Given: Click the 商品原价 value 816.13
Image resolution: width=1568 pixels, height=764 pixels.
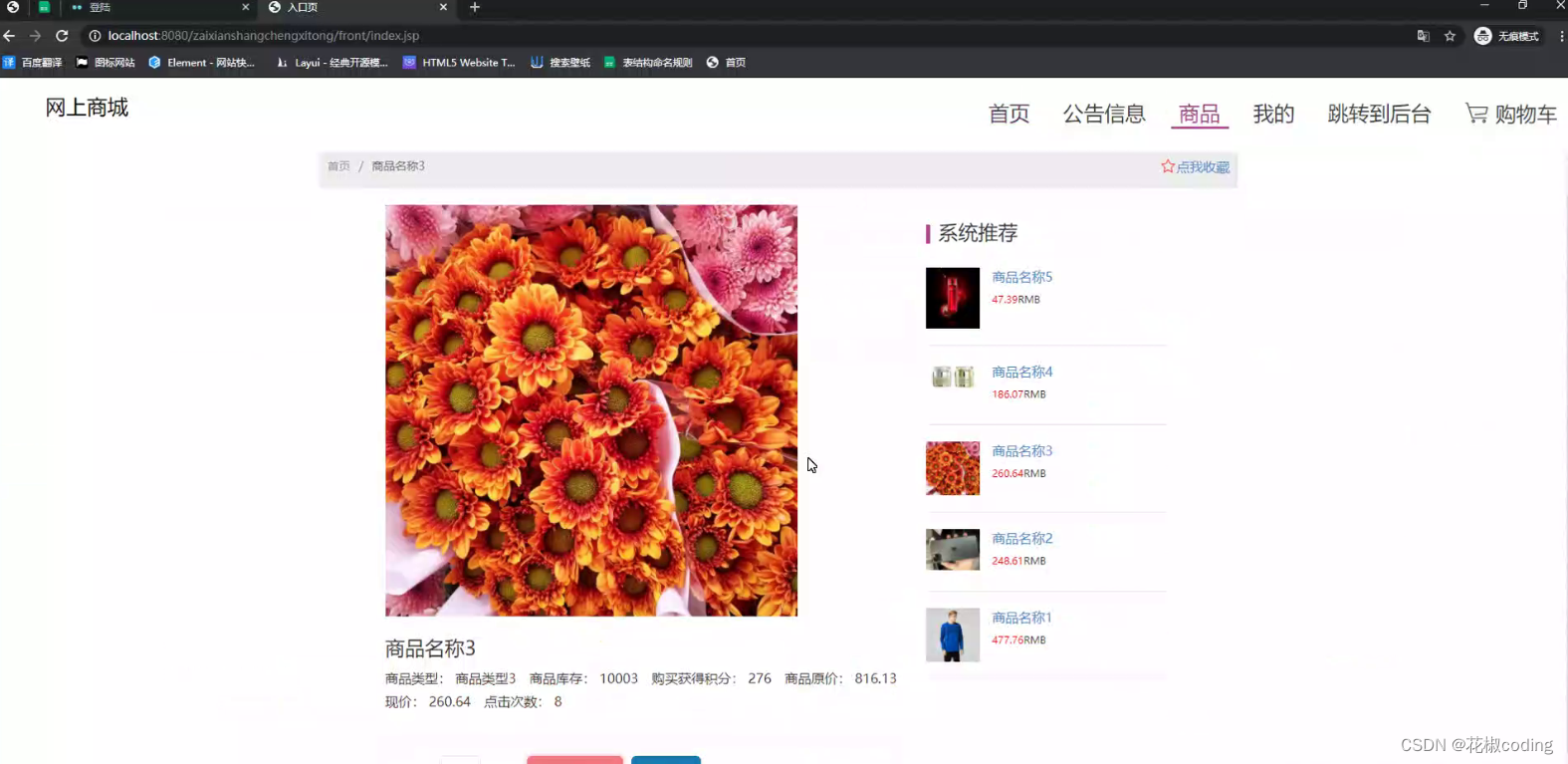Looking at the screenshot, I should 875,678.
